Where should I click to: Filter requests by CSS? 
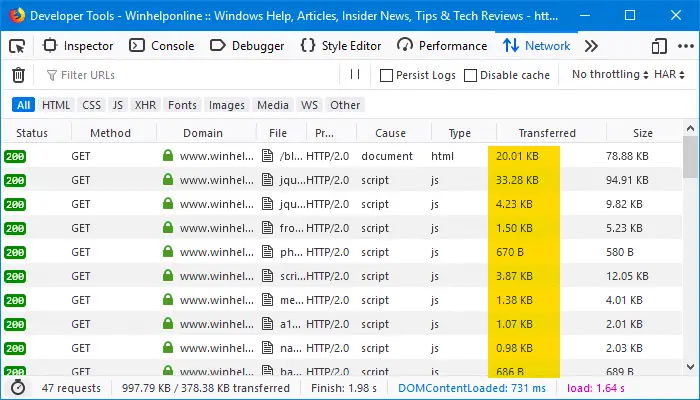pos(92,105)
